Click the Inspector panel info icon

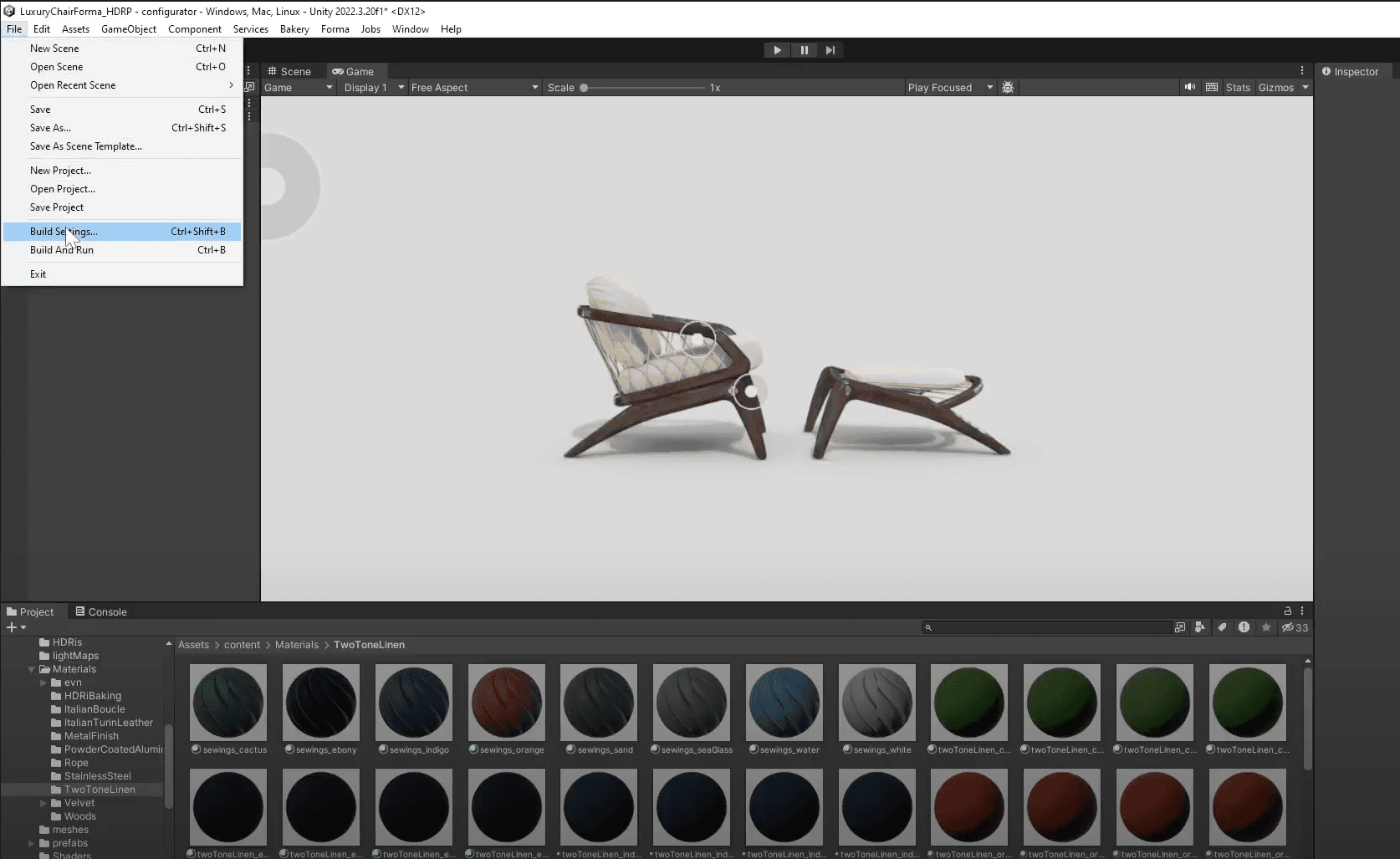[x=1326, y=72]
